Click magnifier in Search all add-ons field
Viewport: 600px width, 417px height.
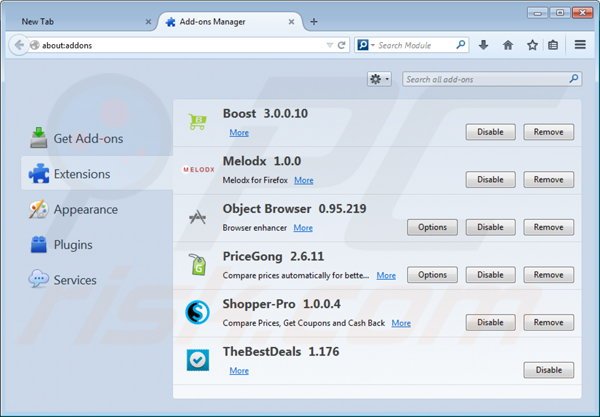[574, 79]
